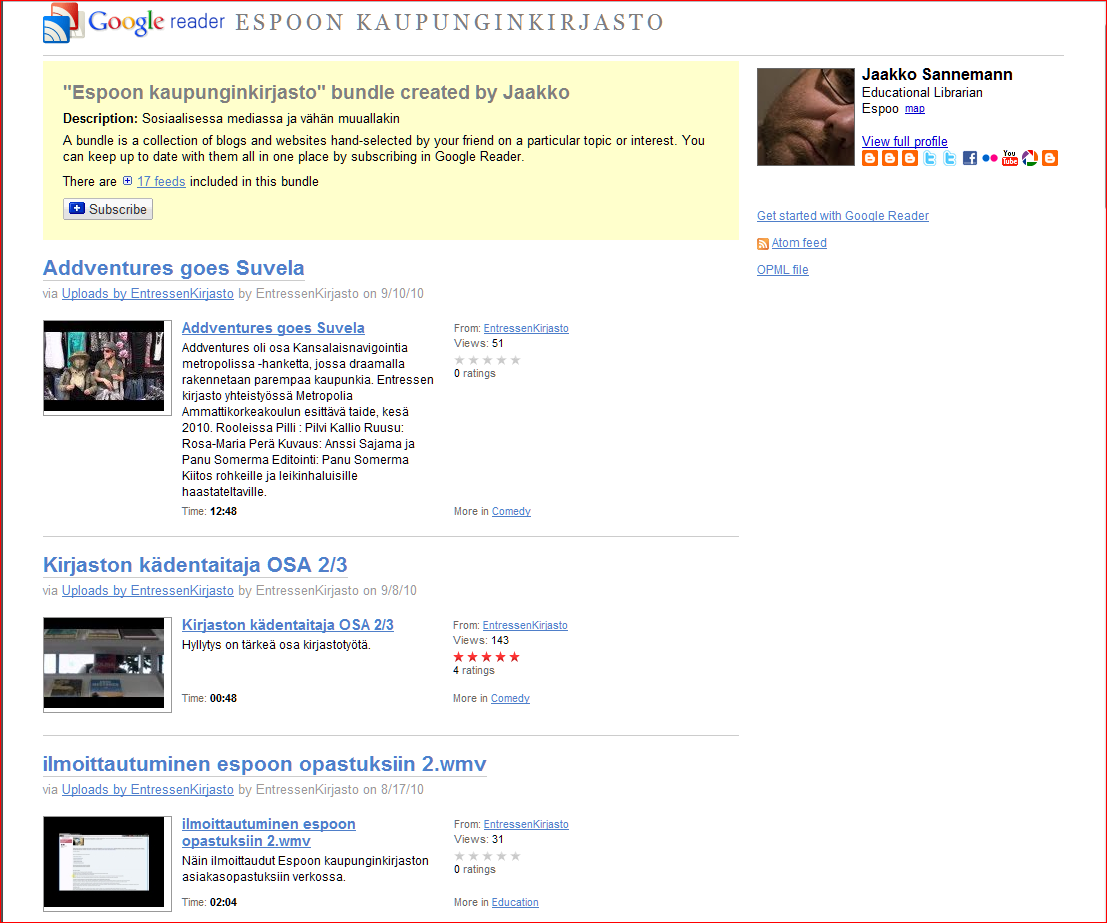Open Comedy category for Addventures goes Suvela
1107x923 pixels.
[x=511, y=511]
